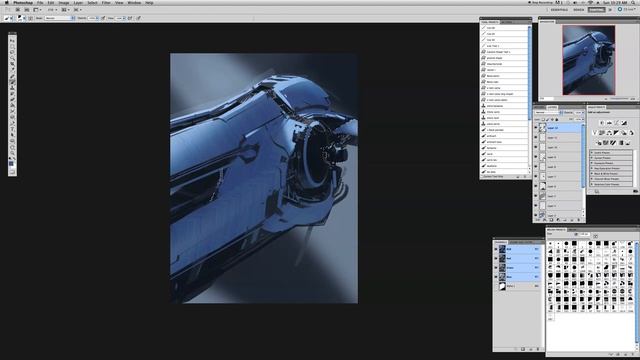Expand Black & White Presets list

[592, 174]
